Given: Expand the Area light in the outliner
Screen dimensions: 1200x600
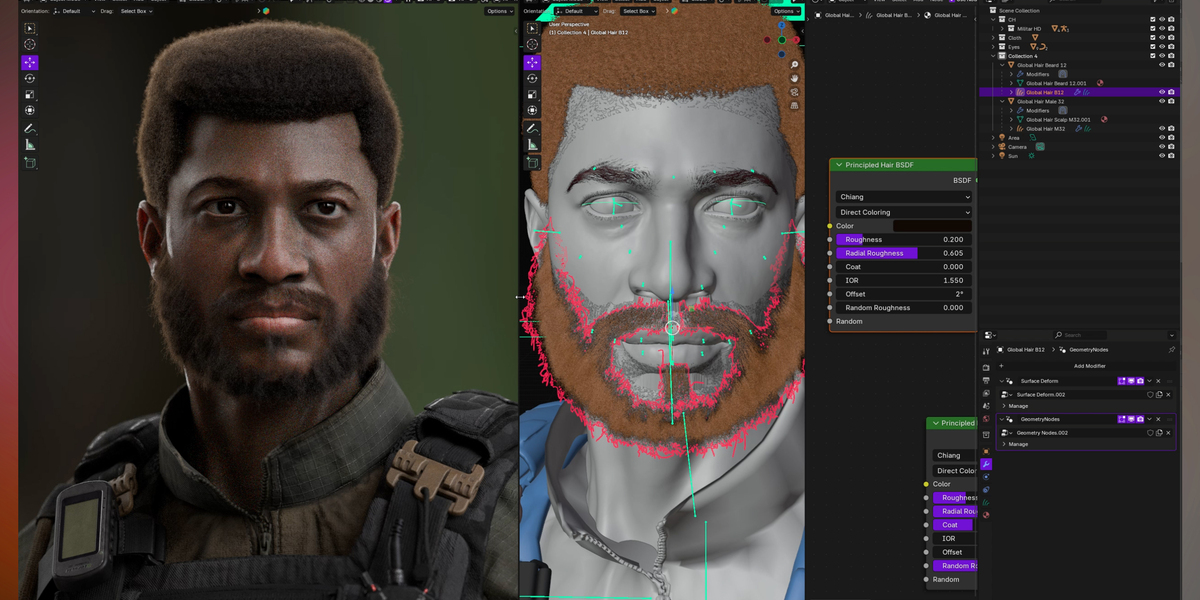Looking at the screenshot, I should tap(993, 138).
